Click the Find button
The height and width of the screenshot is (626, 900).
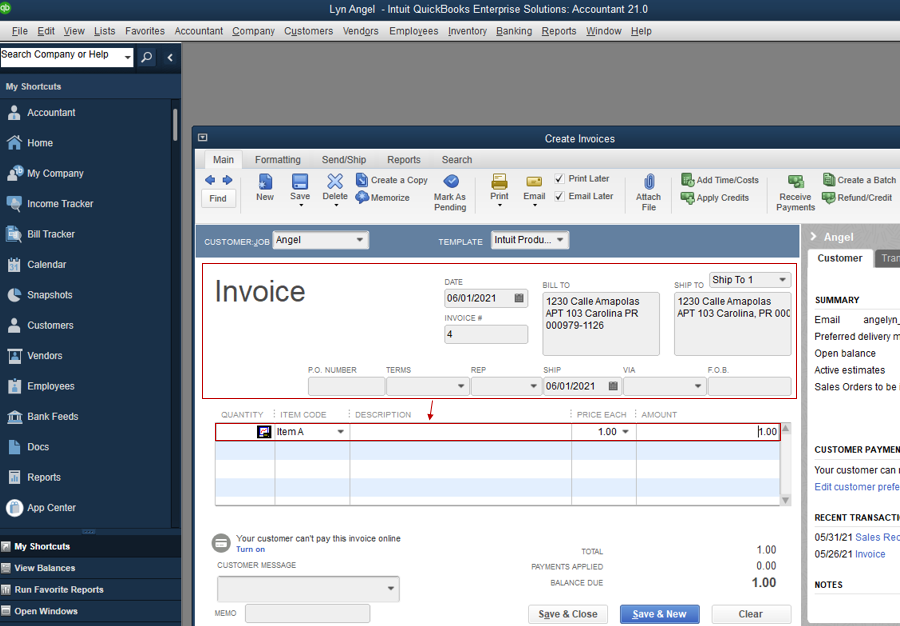218,199
